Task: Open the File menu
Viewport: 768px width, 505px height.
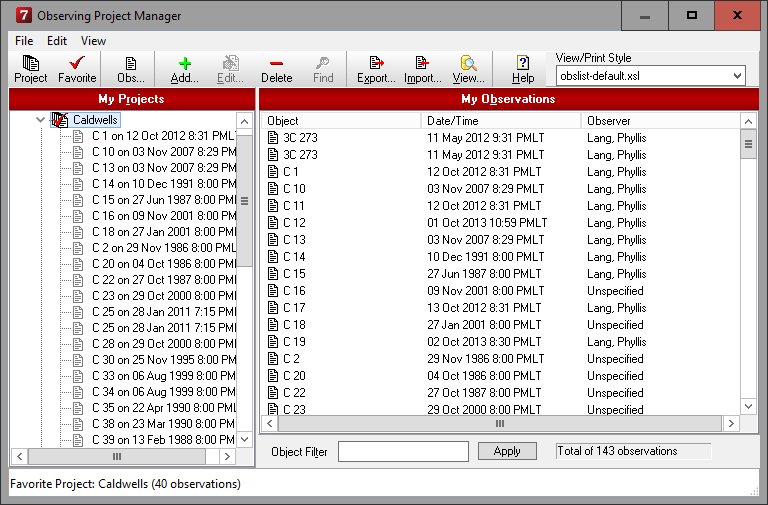Action: coord(24,41)
